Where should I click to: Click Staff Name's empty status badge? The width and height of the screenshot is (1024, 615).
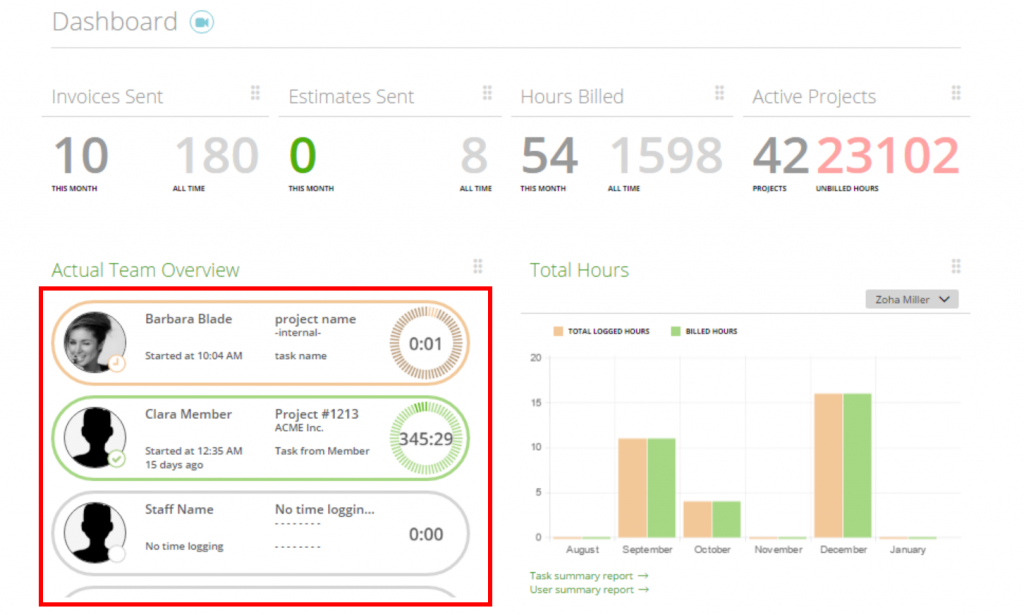point(117,554)
